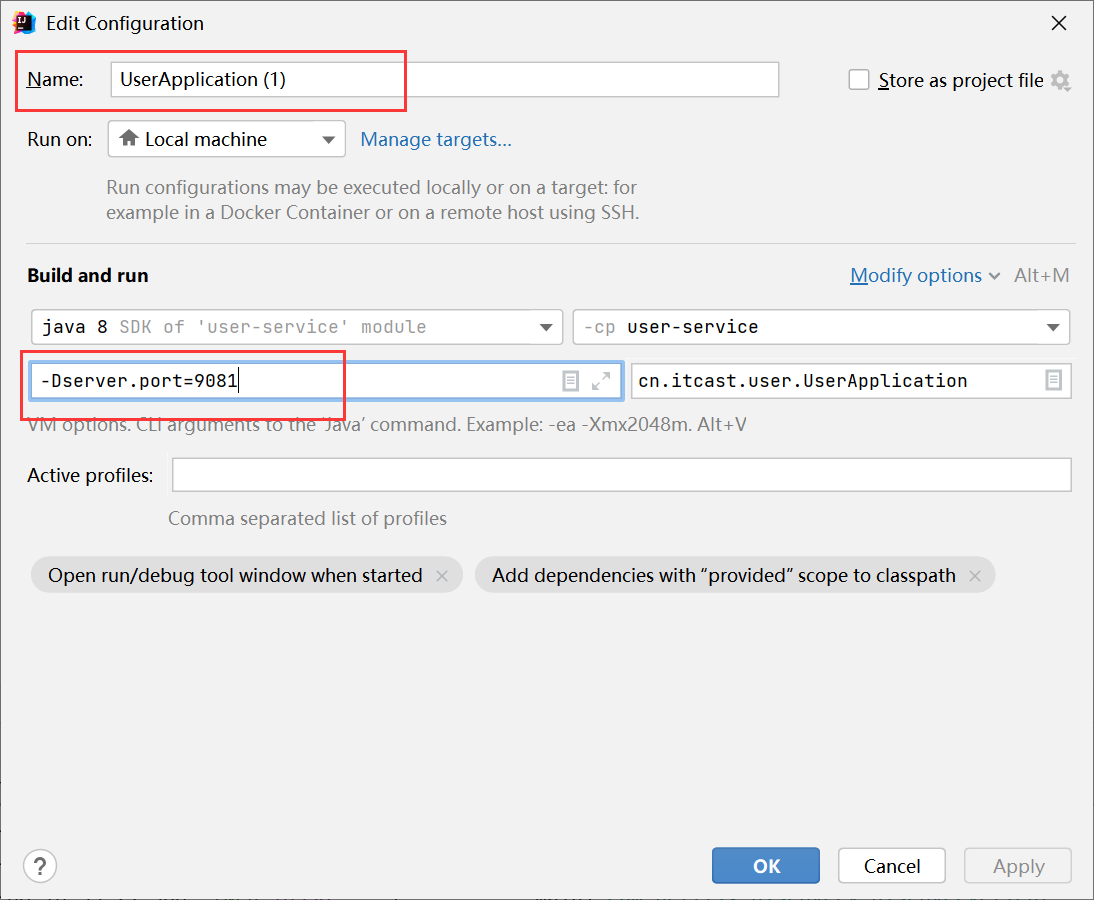Expand the VM options field with the expand icon
The image size is (1094, 900).
[601, 381]
